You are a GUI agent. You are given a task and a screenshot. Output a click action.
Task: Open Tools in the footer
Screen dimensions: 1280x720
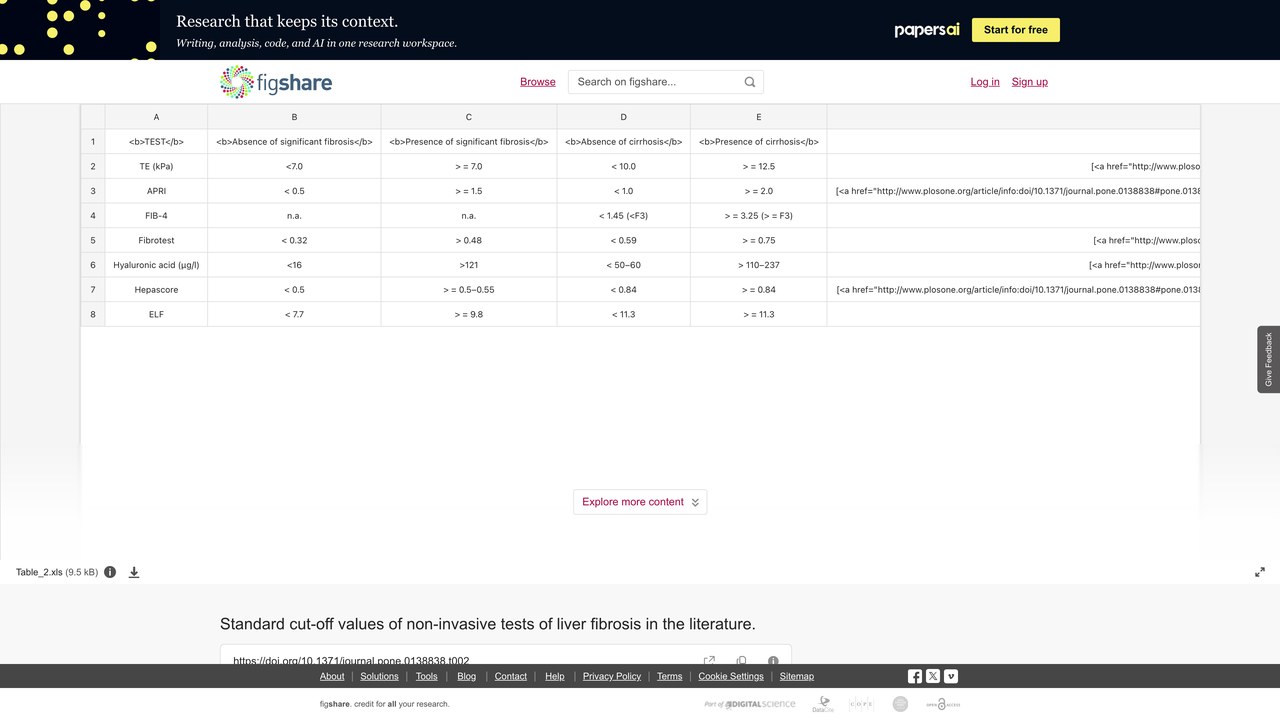427,676
